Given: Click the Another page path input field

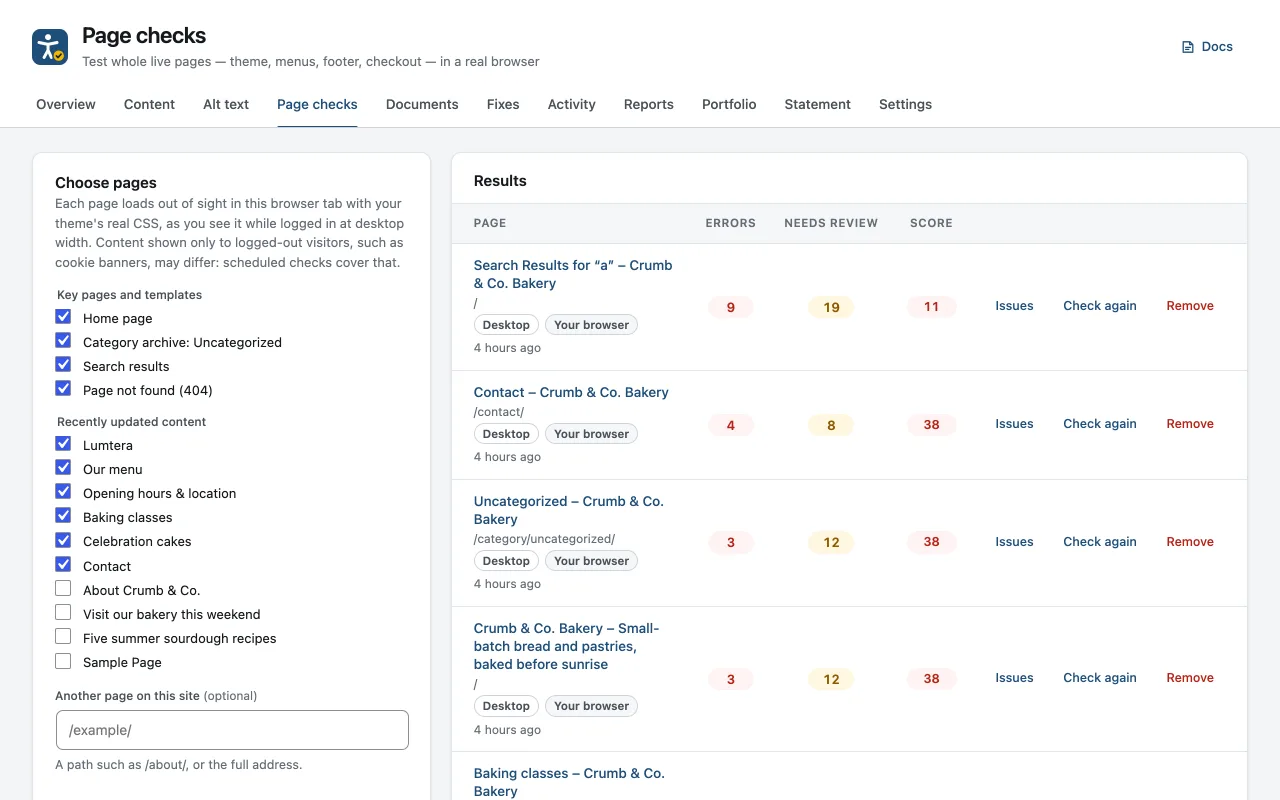Looking at the screenshot, I should [x=232, y=730].
